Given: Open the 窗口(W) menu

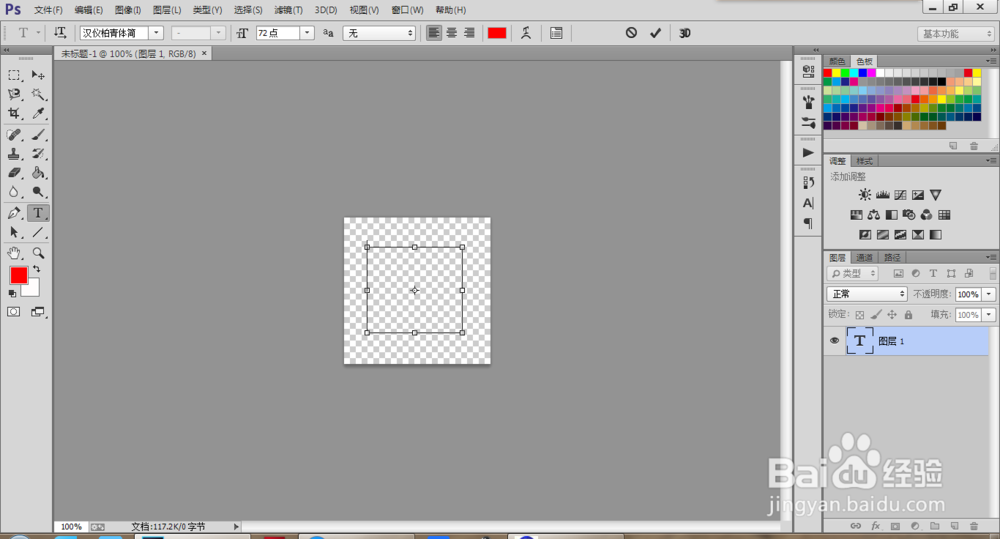Looking at the screenshot, I should (408, 10).
